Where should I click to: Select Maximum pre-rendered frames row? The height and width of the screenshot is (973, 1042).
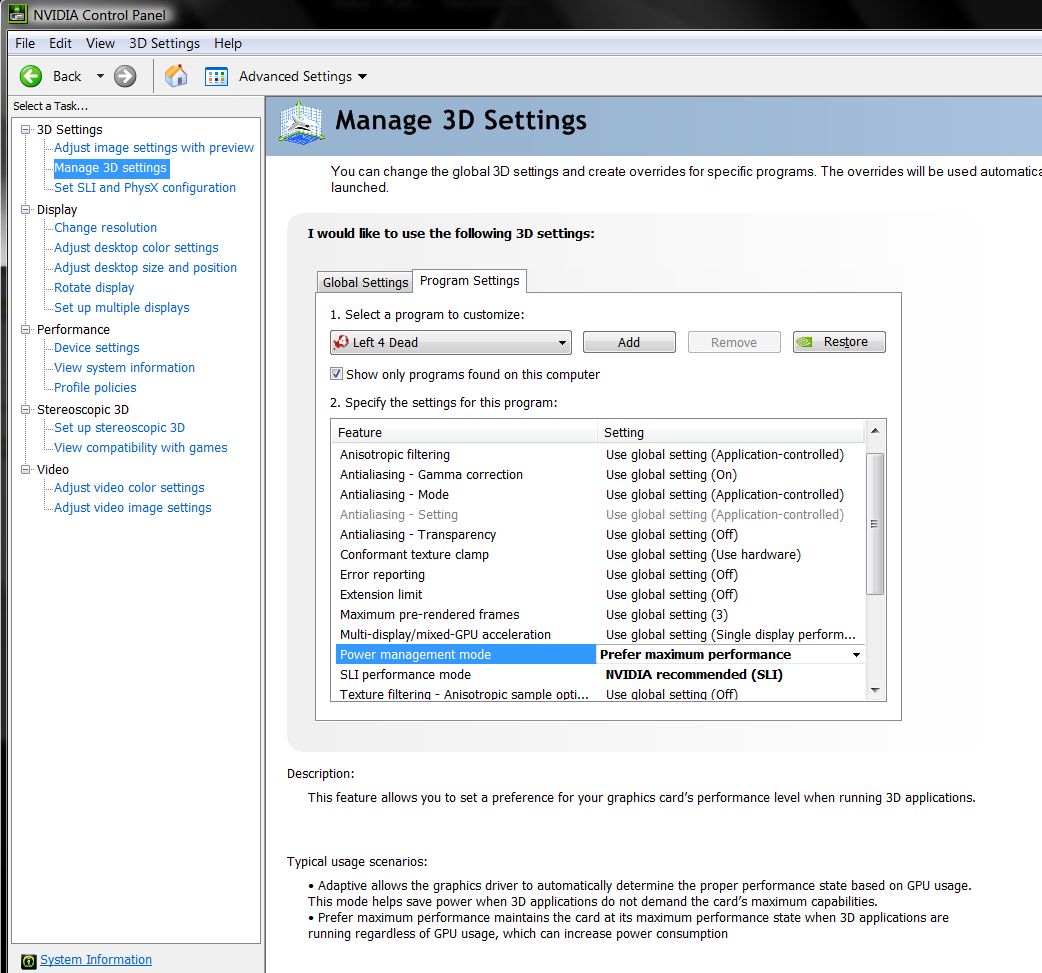point(598,614)
